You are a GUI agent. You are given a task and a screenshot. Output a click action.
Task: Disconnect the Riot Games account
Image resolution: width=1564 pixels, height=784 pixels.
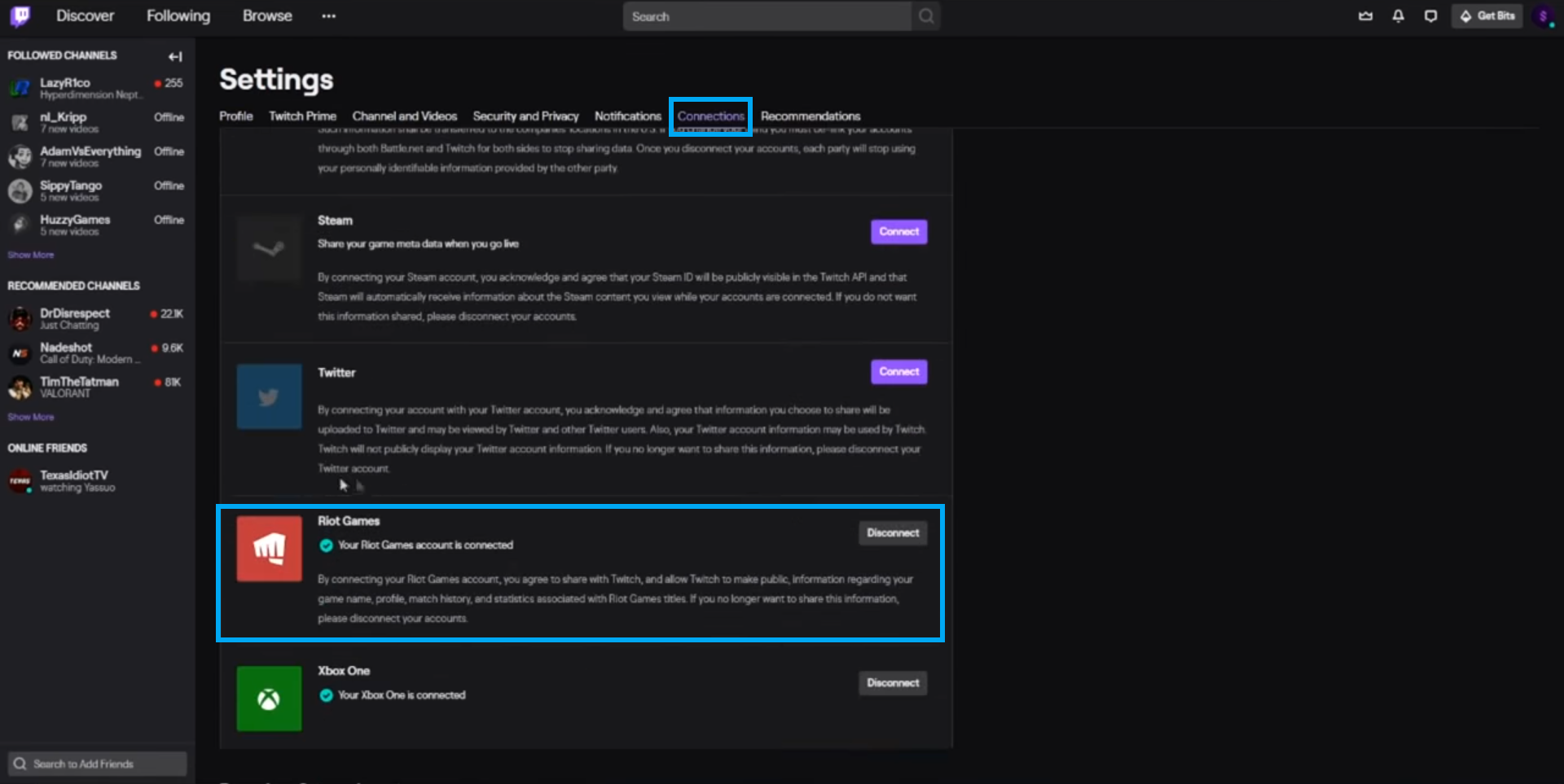click(893, 533)
